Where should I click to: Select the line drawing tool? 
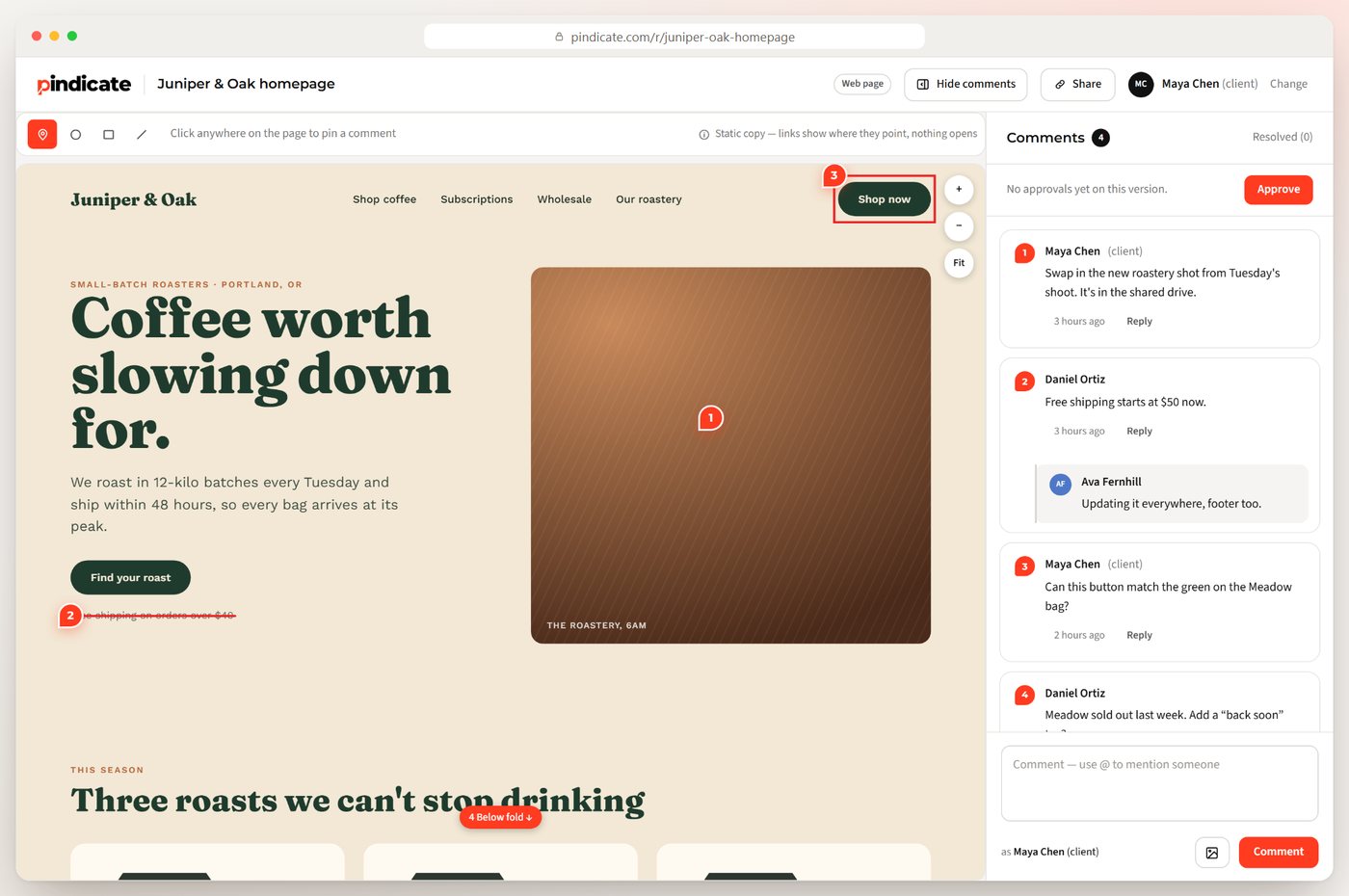142,135
